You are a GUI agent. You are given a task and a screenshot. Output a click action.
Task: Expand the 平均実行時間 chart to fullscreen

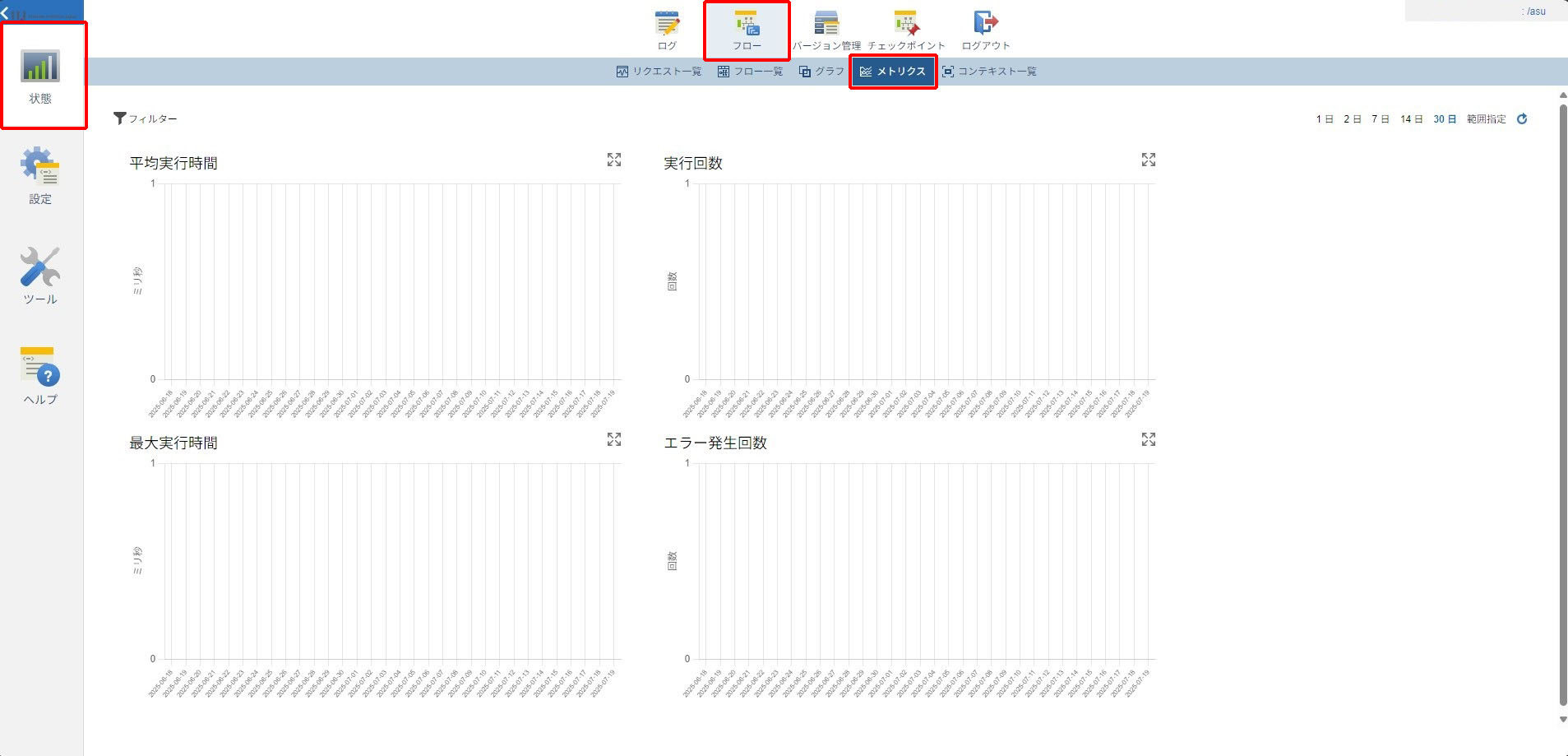[x=614, y=160]
